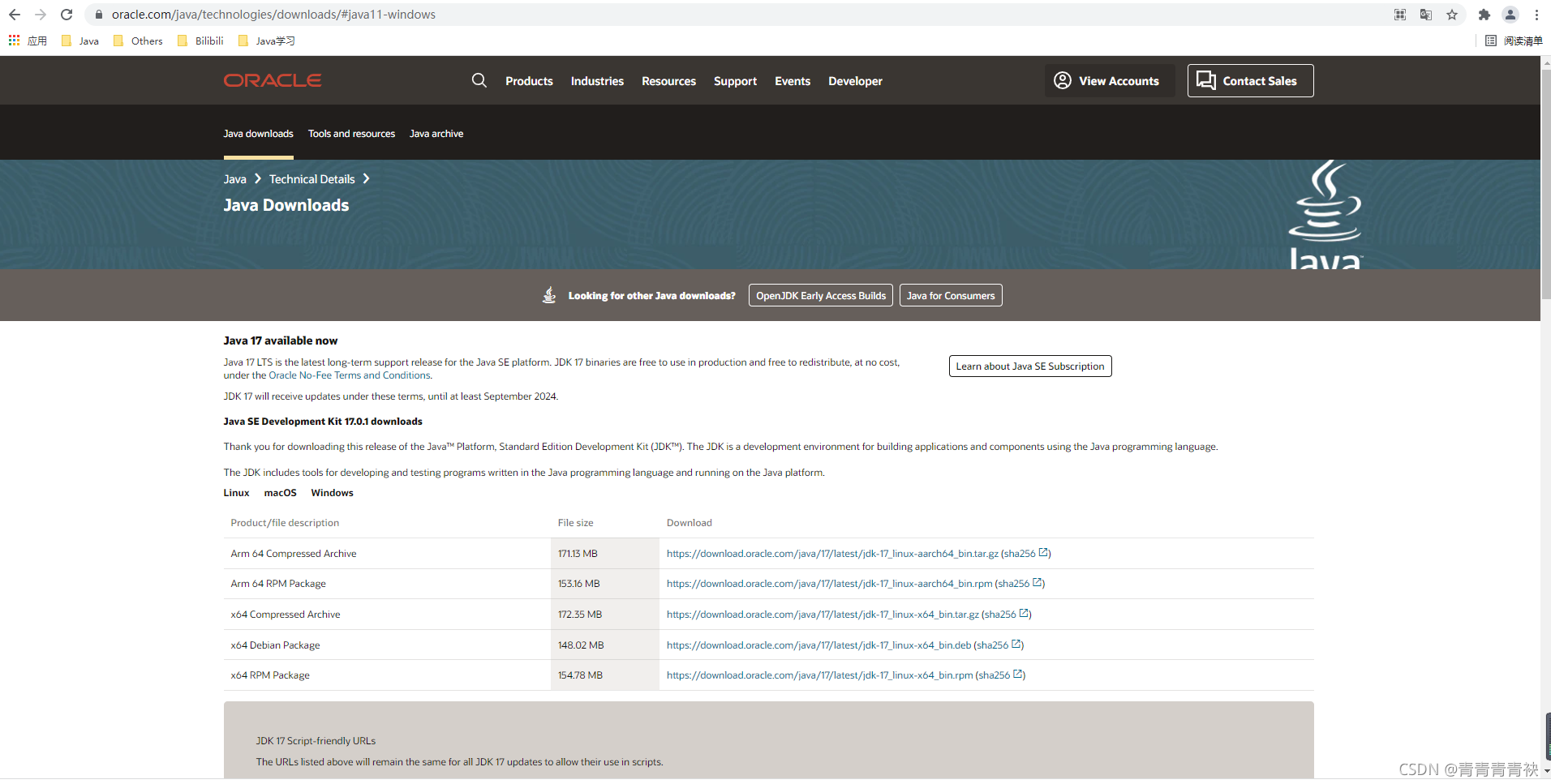Viewport: 1551px width, 784px height.
Task: Click the View Accounts button
Action: tap(1109, 80)
